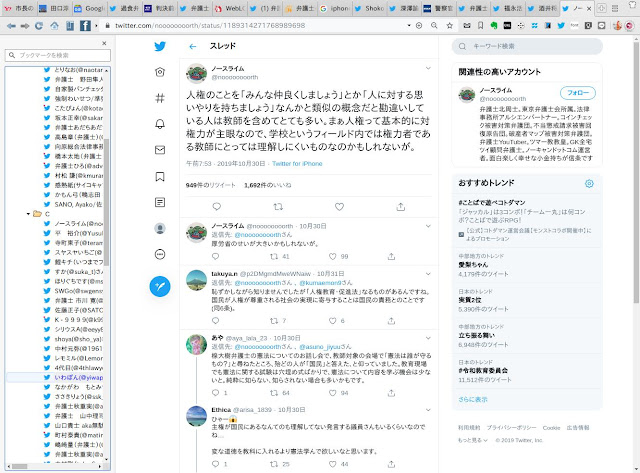
Task: Click Facebook toolbar icon
Action: pyautogui.click(x=85, y=26)
